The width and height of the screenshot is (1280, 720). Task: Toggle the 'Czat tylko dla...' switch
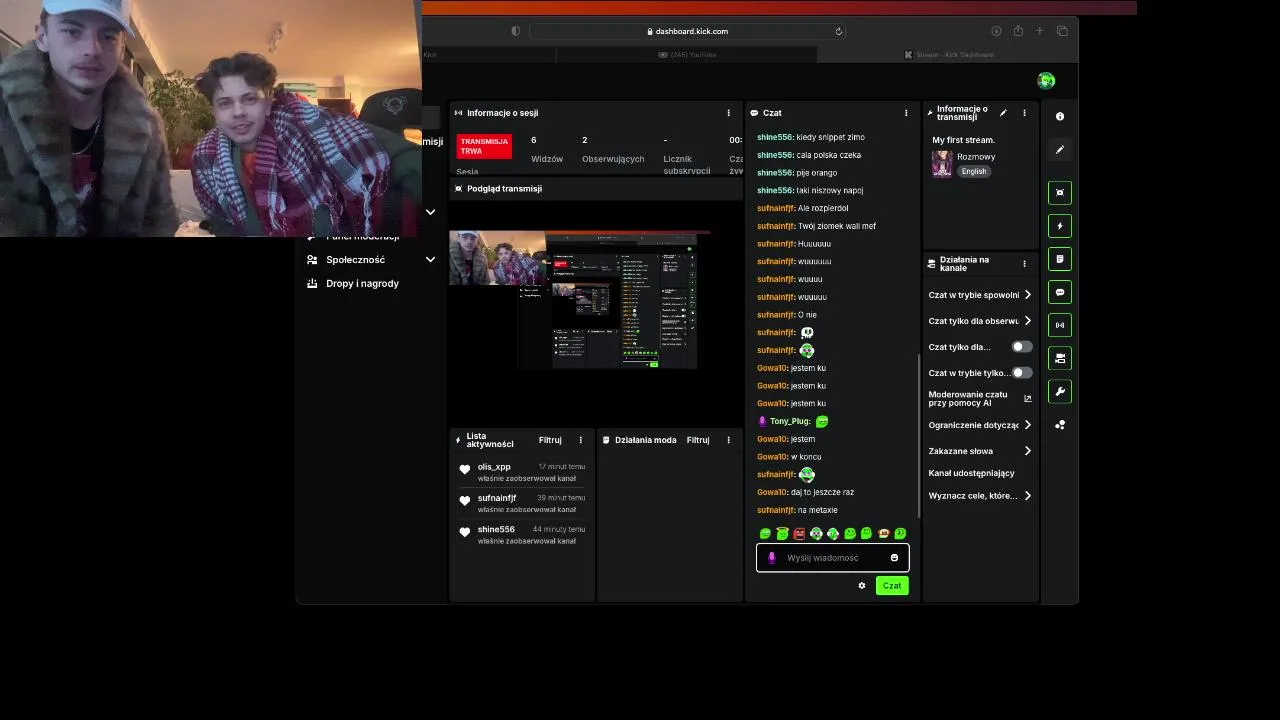point(1022,347)
